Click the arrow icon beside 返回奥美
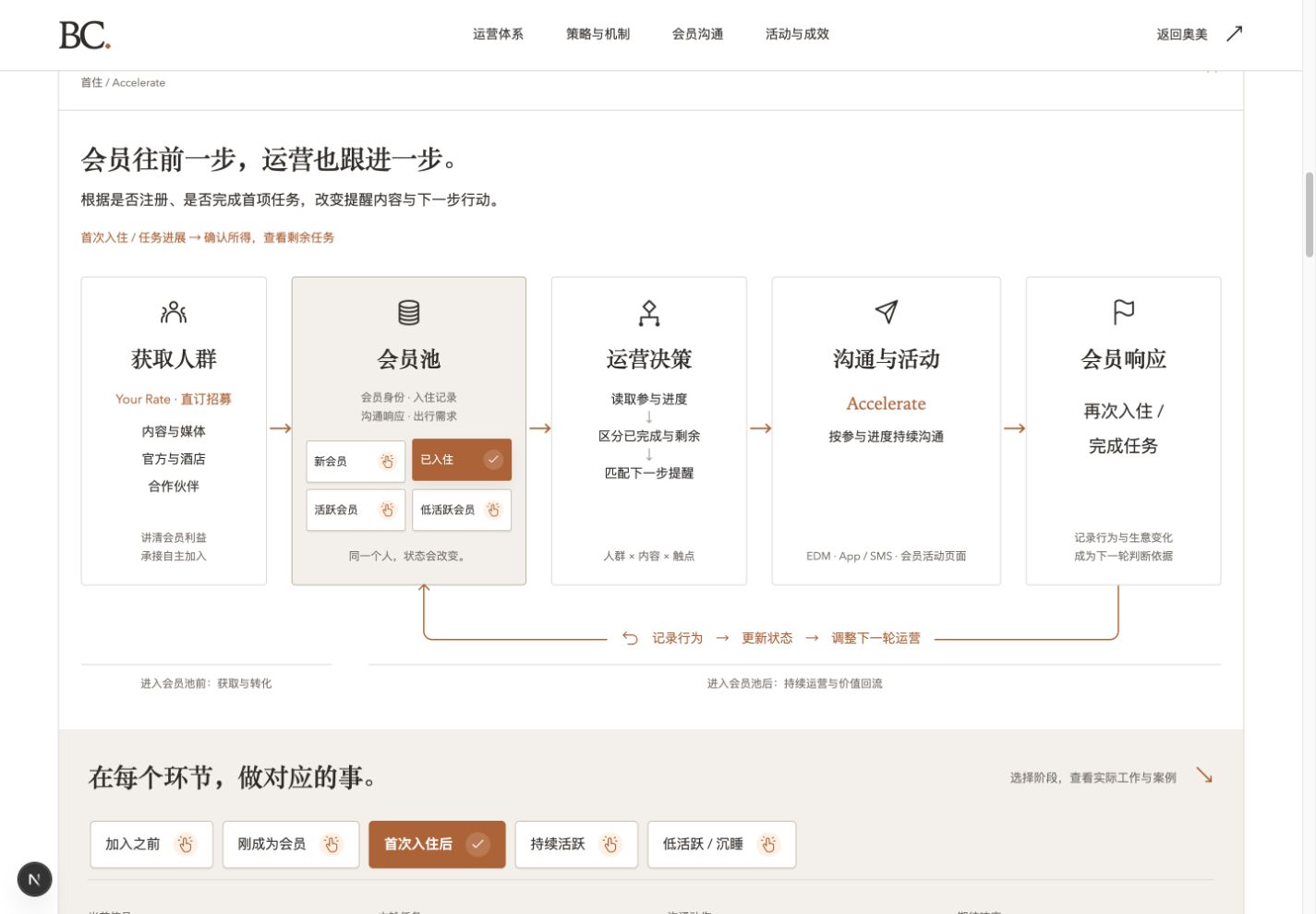Image resolution: width=1316 pixels, height=914 pixels. (x=1234, y=34)
